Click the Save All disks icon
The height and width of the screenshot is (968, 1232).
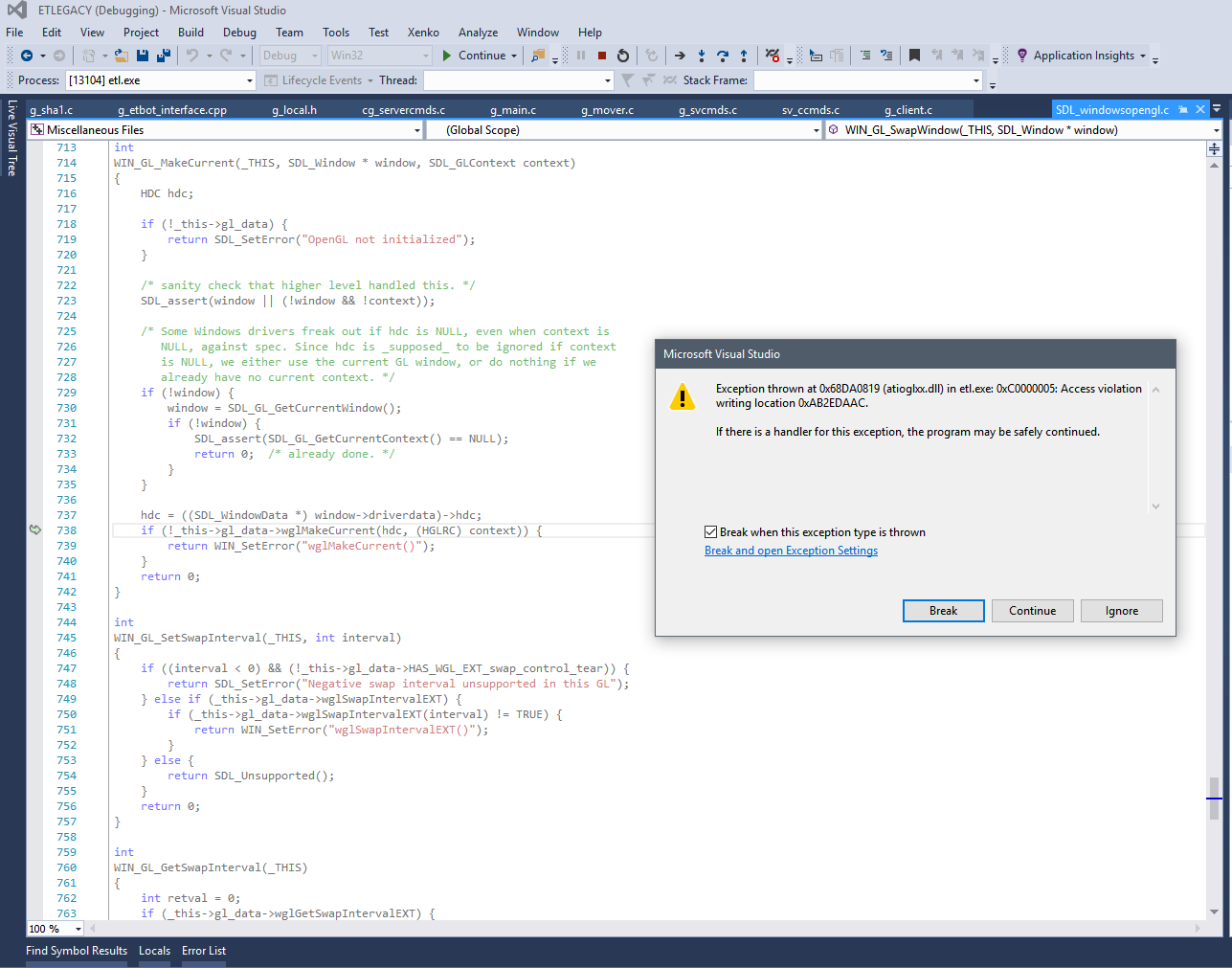[x=163, y=56]
